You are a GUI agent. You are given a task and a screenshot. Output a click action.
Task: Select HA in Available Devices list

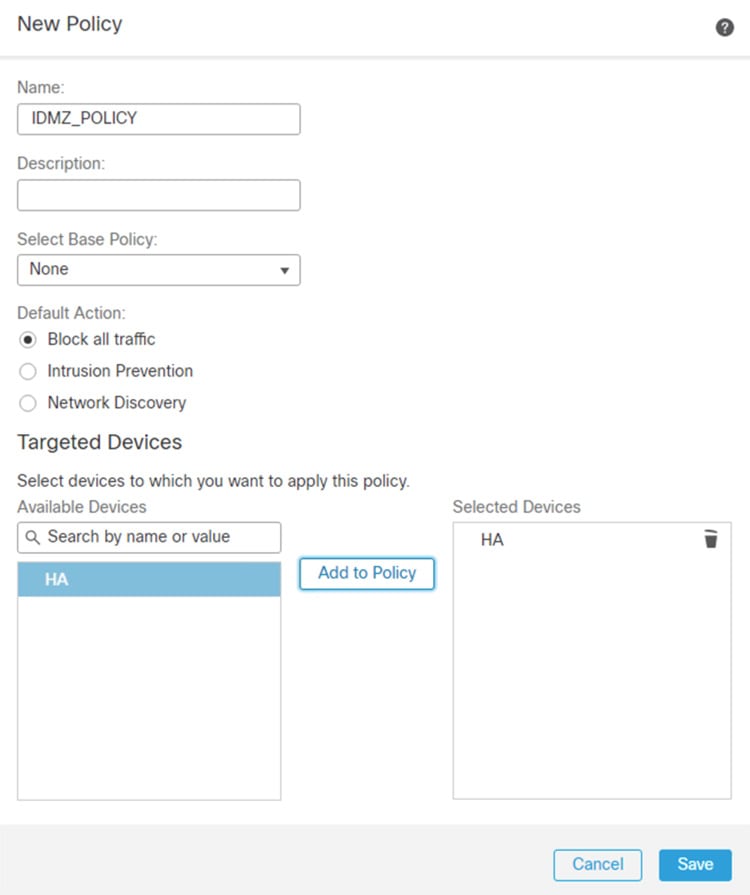(149, 579)
